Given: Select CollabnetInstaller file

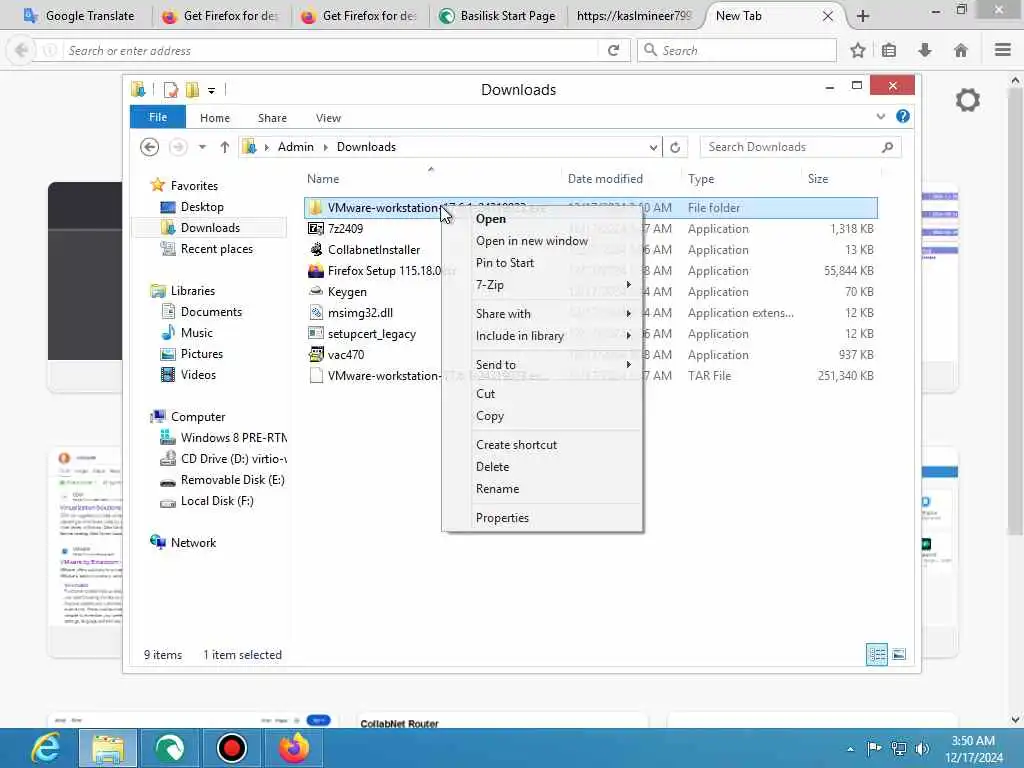Looking at the screenshot, I should pyautogui.click(x=374, y=249).
